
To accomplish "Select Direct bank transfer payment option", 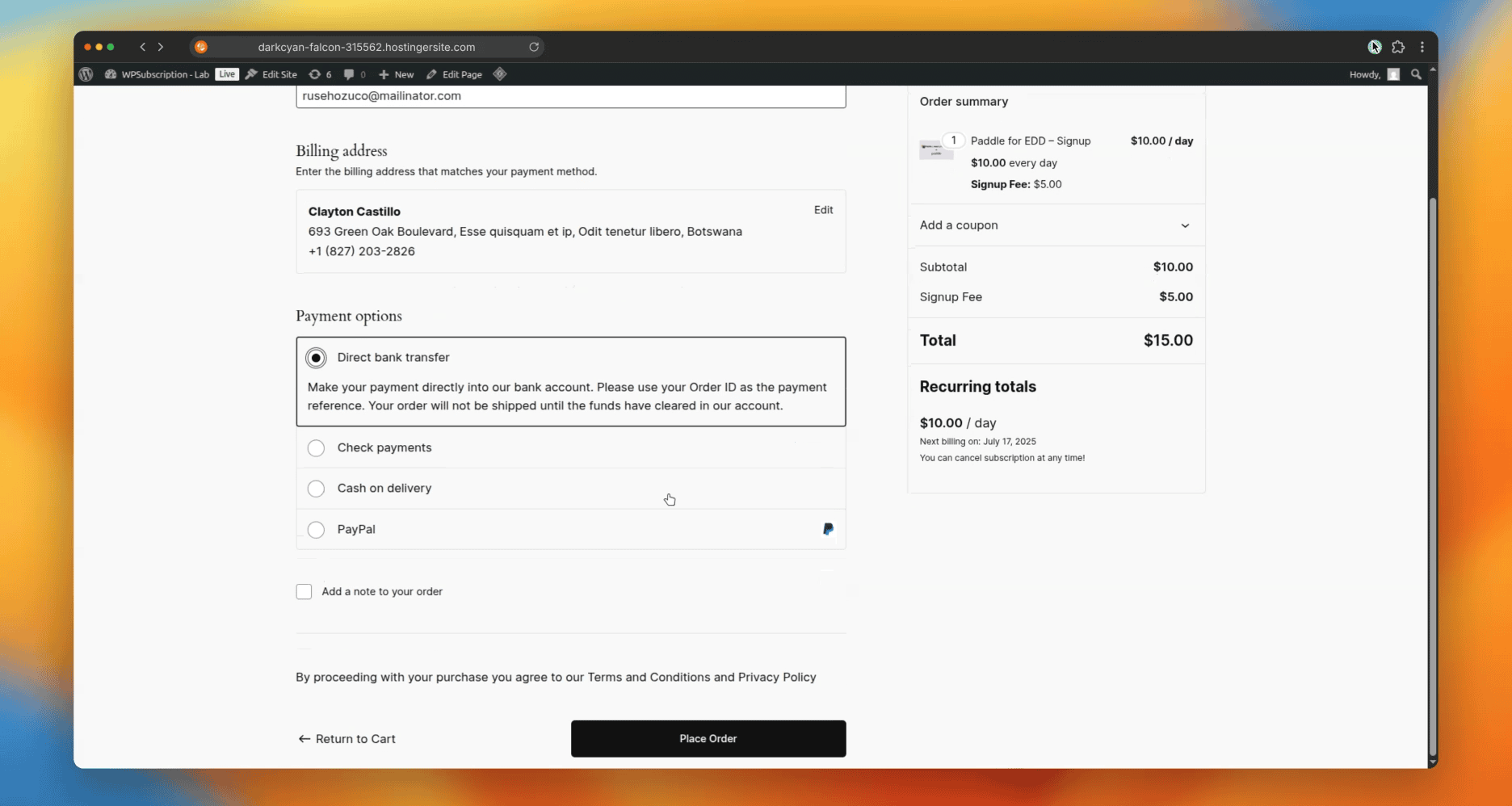I will 316,358.
